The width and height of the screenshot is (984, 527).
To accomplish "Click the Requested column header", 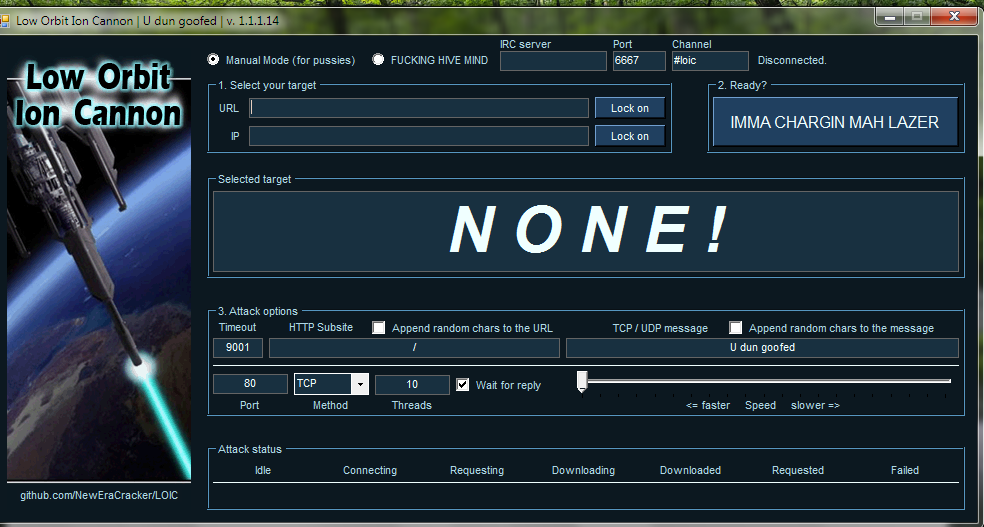I will 798,470.
